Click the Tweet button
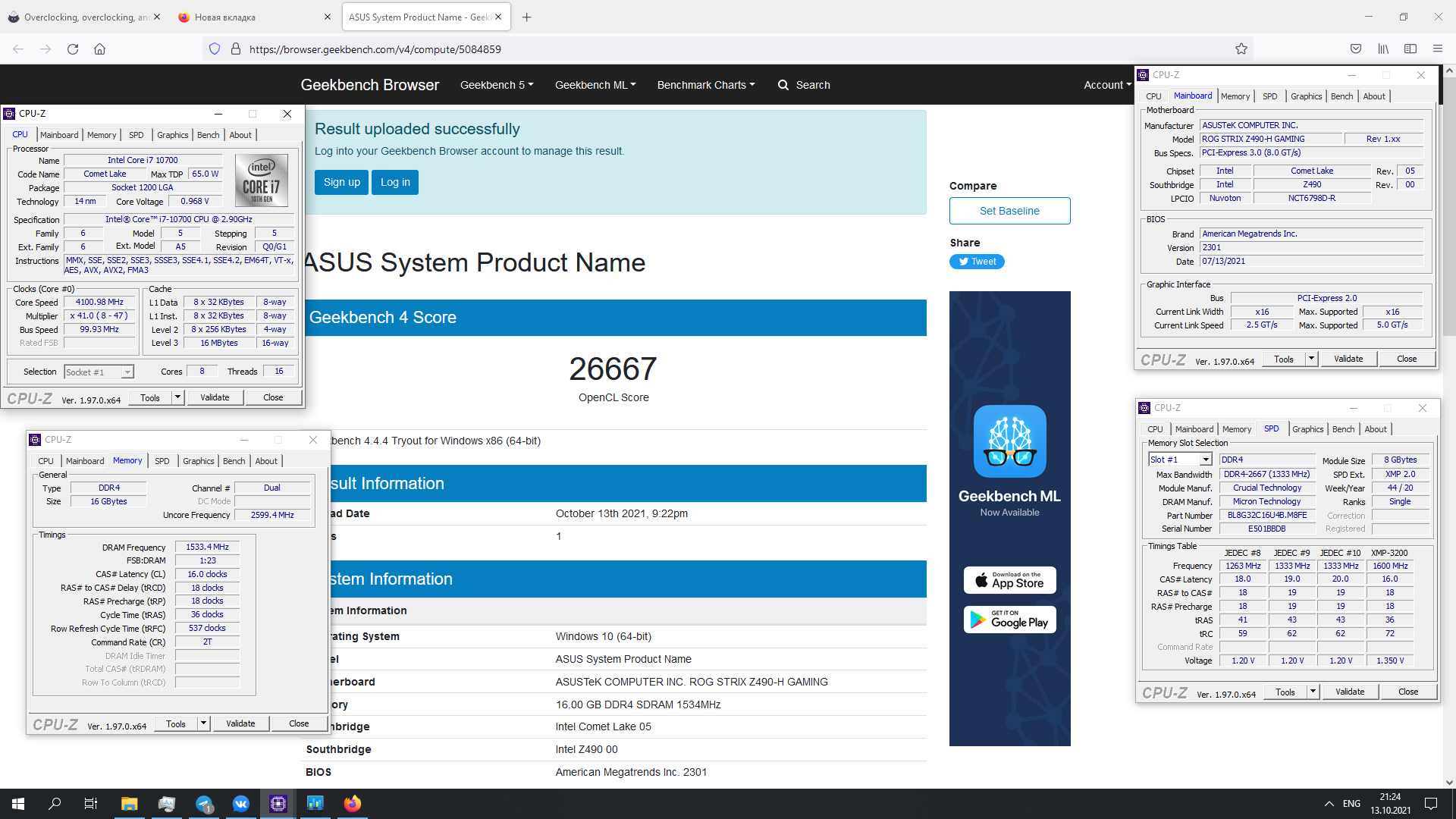Screen dimensions: 1456x819 977,262
